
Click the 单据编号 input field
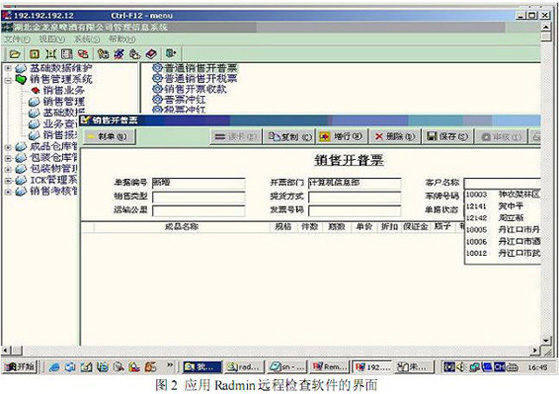[199, 183]
